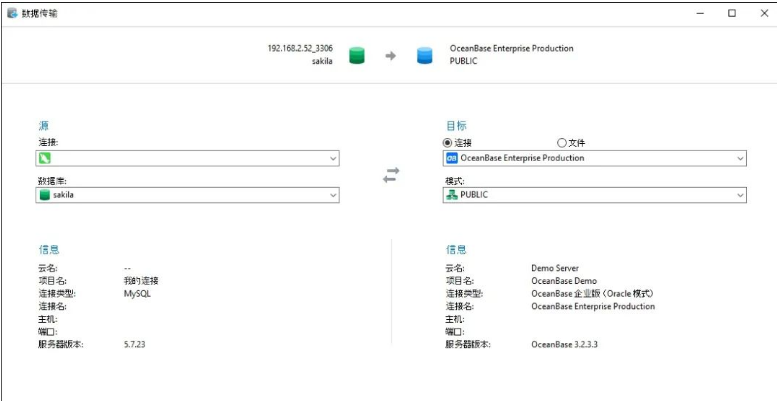Screen dimensions: 777x401
Task: Click OceanBase Enterprise Production header text
Action: pos(511,48)
